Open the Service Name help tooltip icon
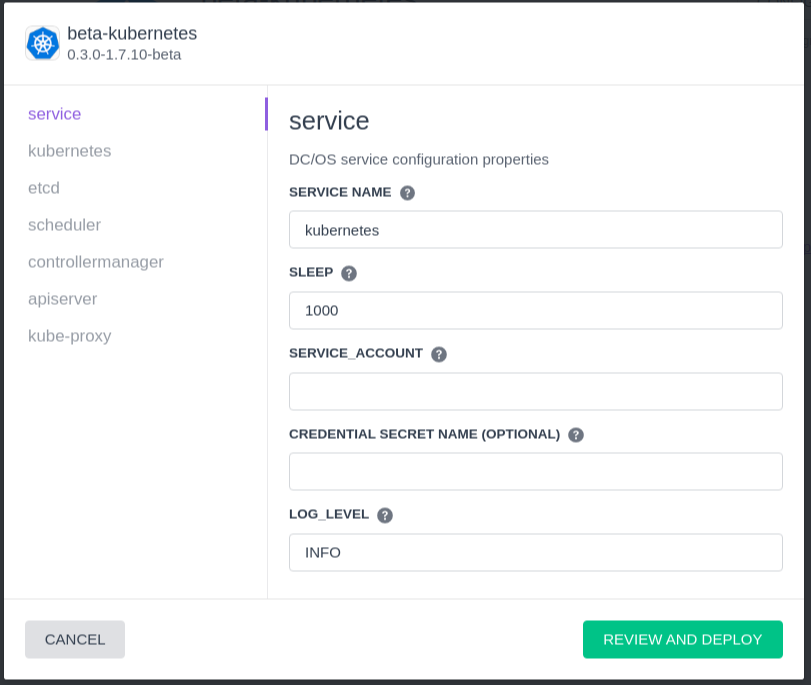This screenshot has width=811, height=685. coord(407,193)
